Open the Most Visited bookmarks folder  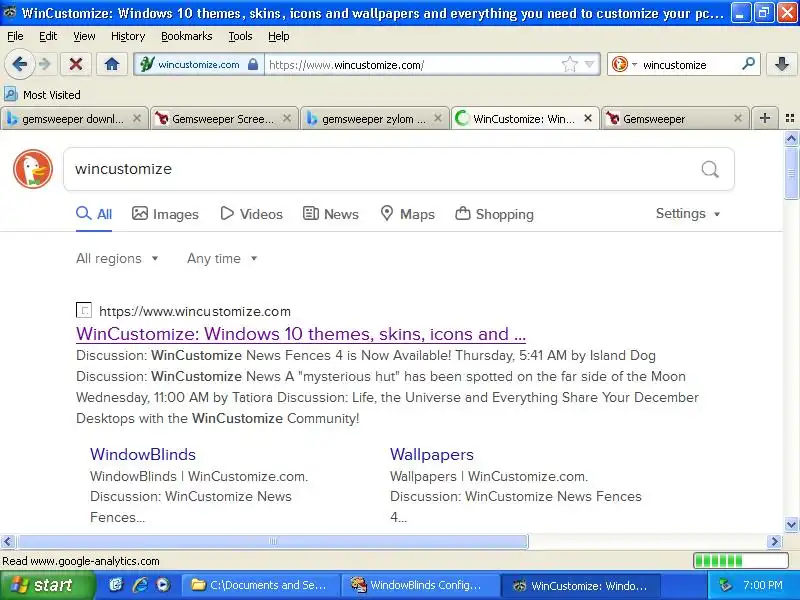pyautogui.click(x=42, y=95)
